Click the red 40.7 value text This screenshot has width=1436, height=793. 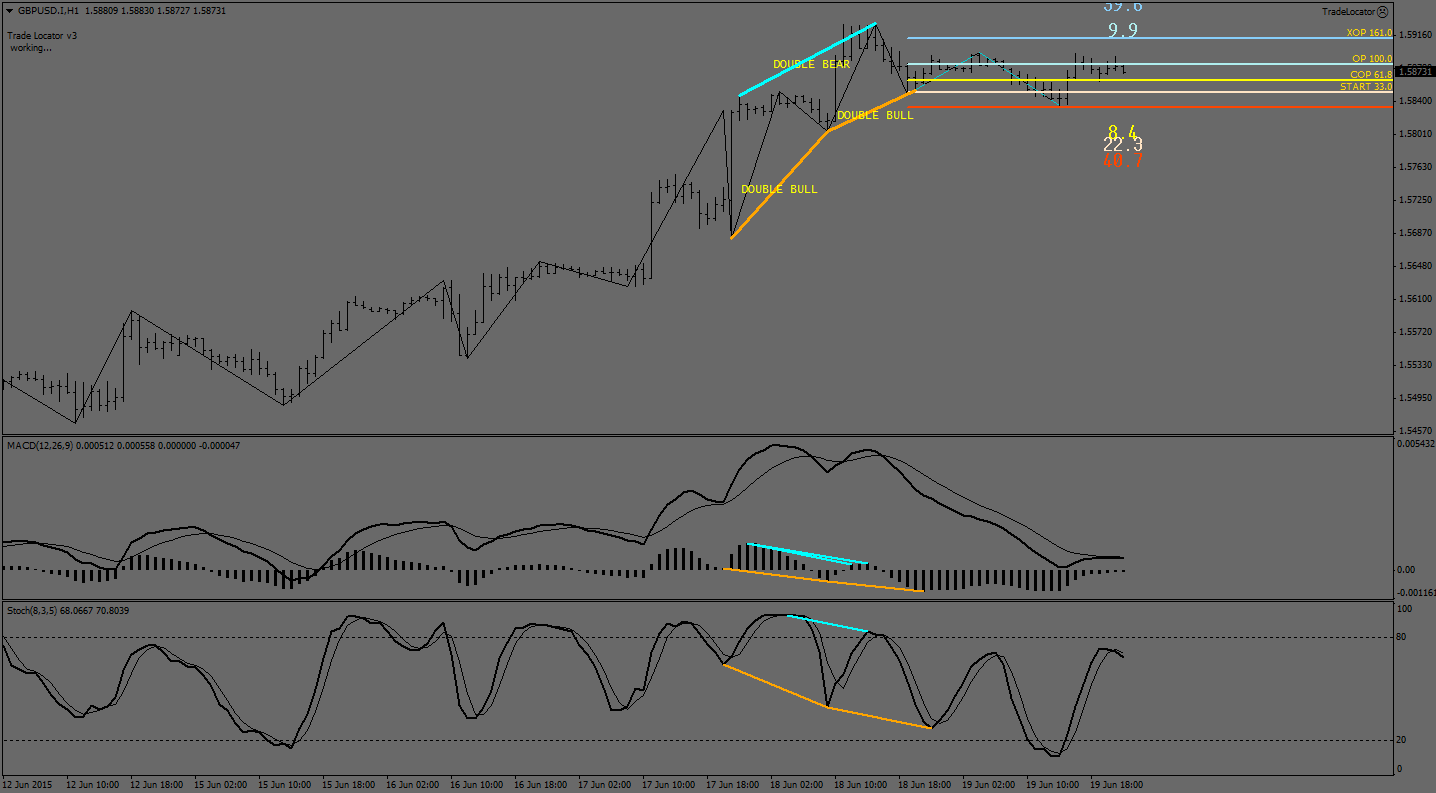[1122, 160]
